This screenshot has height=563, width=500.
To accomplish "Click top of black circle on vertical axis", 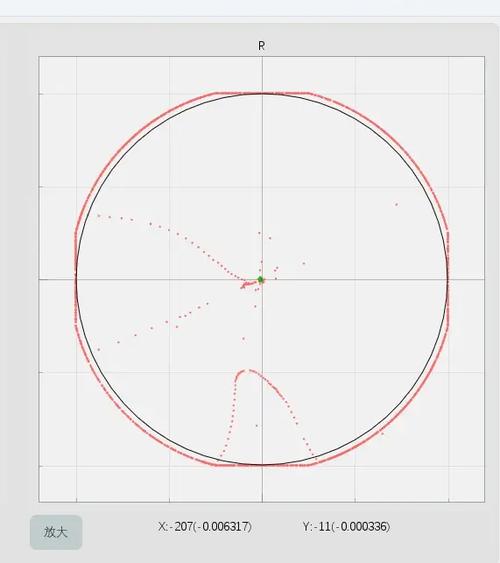I will point(262,93).
